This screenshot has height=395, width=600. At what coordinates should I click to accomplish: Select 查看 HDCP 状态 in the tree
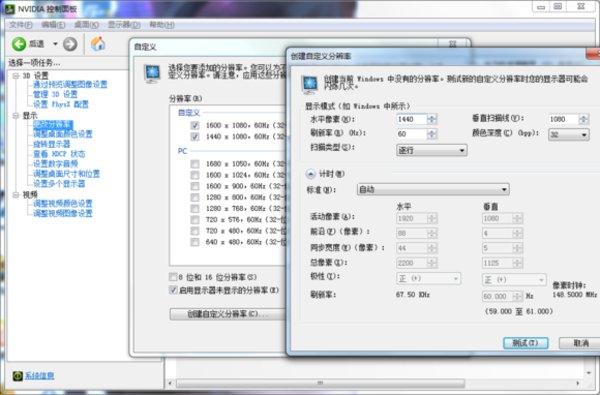59,154
